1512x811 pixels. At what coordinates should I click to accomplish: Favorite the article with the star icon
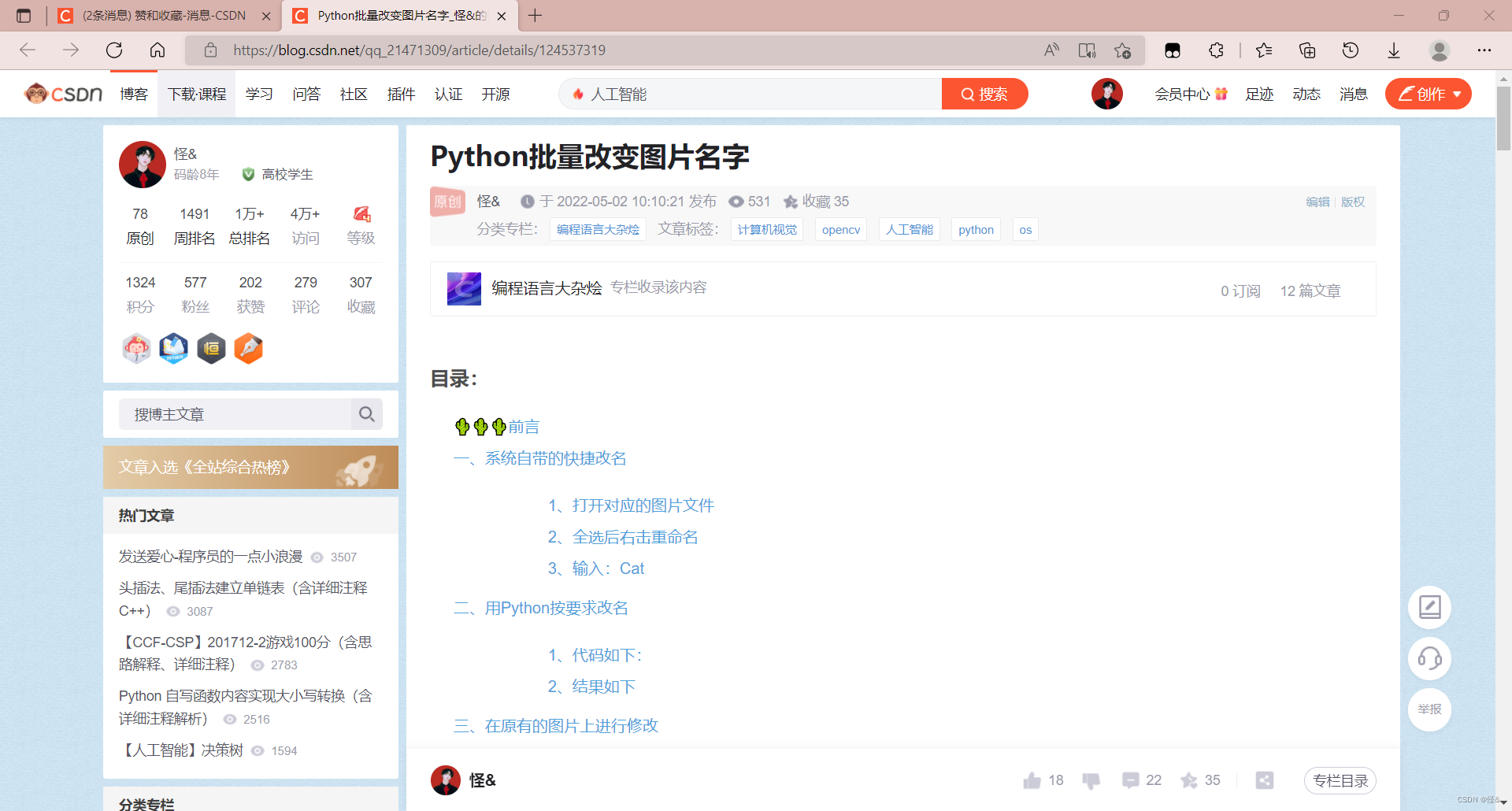point(1188,780)
